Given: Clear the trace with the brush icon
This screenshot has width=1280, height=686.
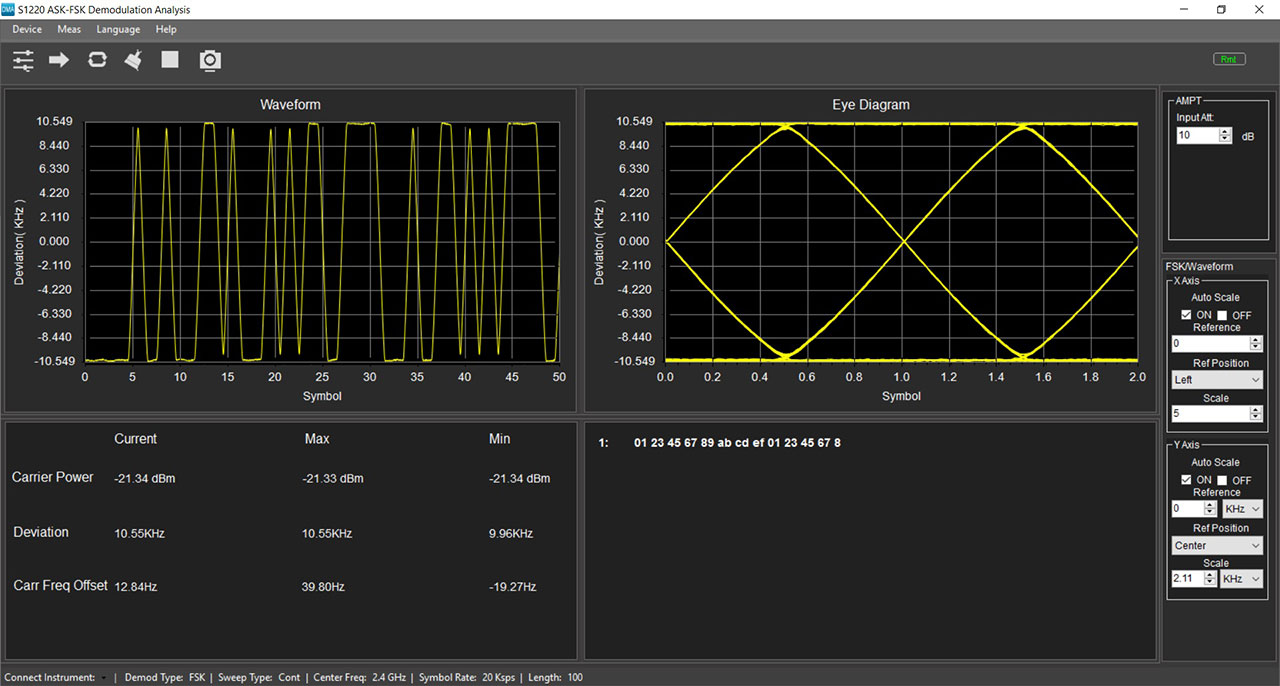Looking at the screenshot, I should (x=133, y=60).
